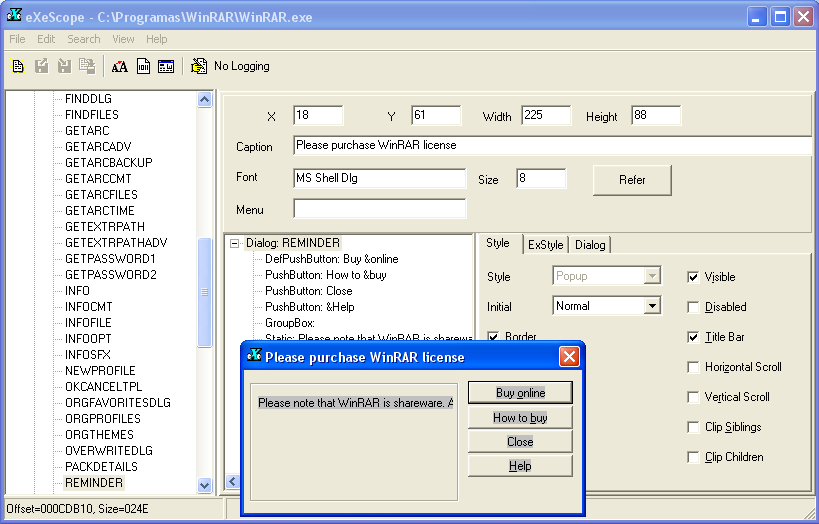Click the Buy online button

click(x=520, y=393)
